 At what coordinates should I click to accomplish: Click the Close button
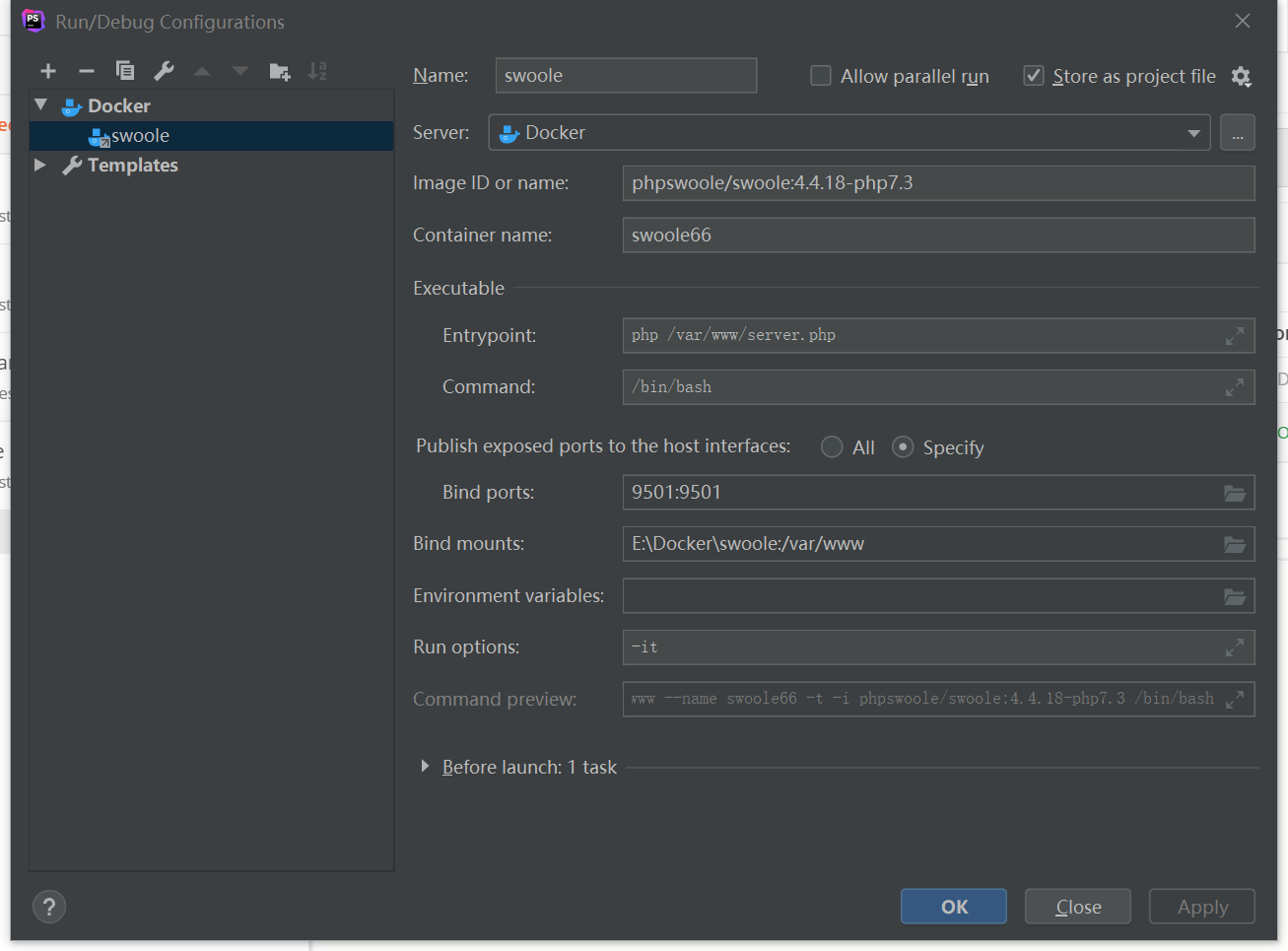(1078, 907)
